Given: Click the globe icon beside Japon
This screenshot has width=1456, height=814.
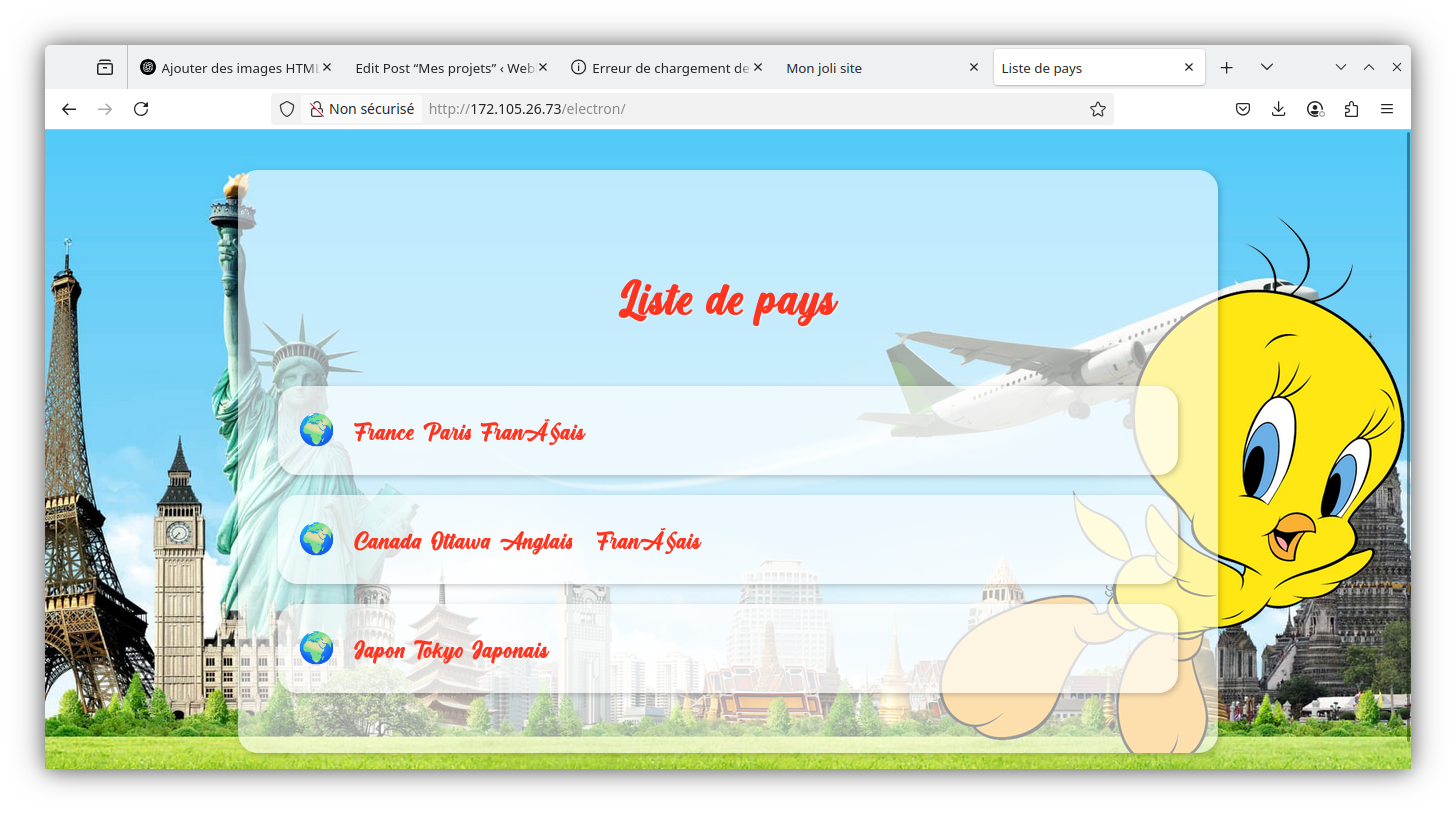Looking at the screenshot, I should [x=316, y=648].
